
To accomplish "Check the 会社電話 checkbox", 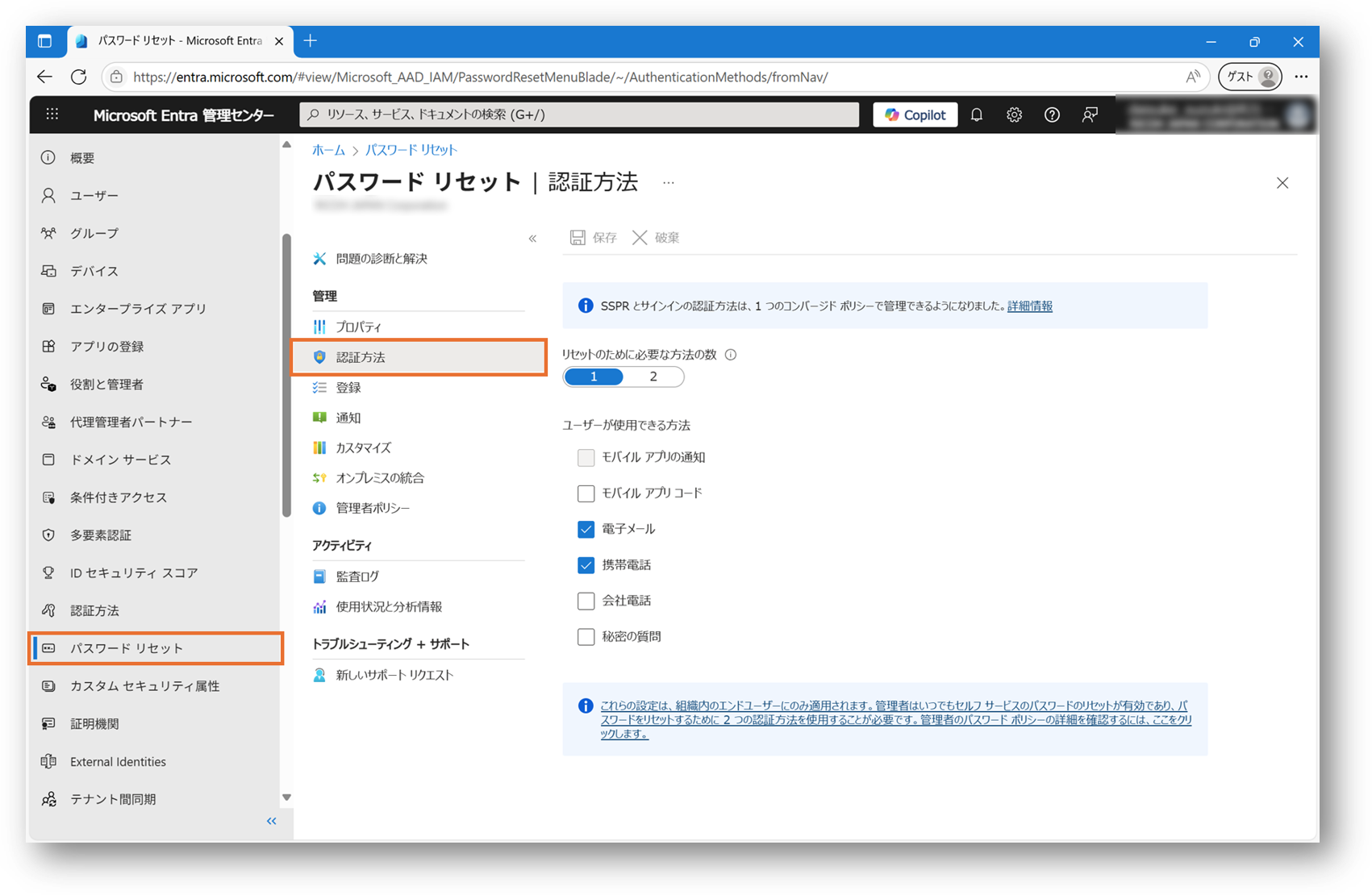I will 586,601.
